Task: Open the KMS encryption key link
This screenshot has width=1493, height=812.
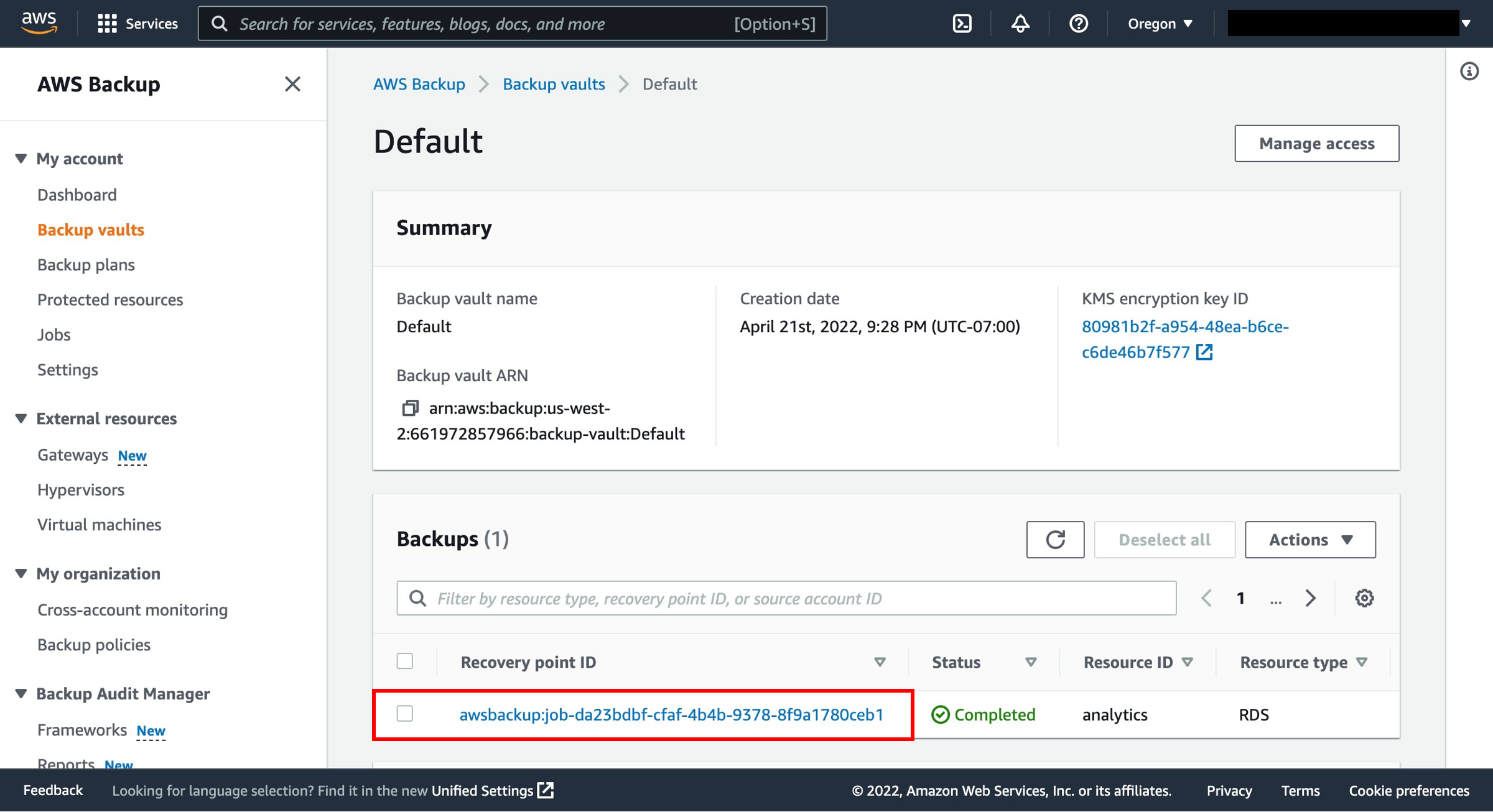Action: (x=1185, y=339)
